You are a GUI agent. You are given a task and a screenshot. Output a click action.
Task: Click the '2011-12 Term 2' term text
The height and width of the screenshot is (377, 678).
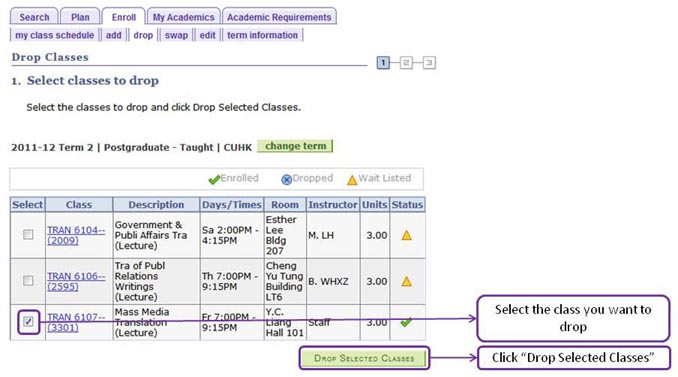(52, 147)
